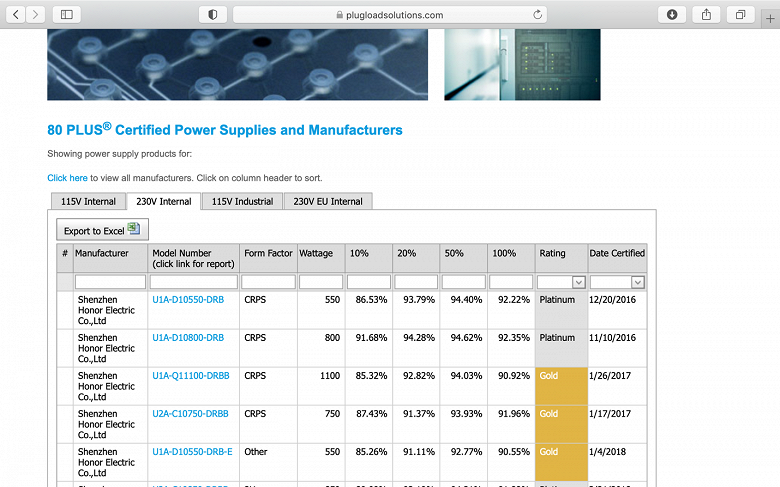The image size is (780, 487).
Task: Switch to 115V Internal tab
Action: coord(88,201)
